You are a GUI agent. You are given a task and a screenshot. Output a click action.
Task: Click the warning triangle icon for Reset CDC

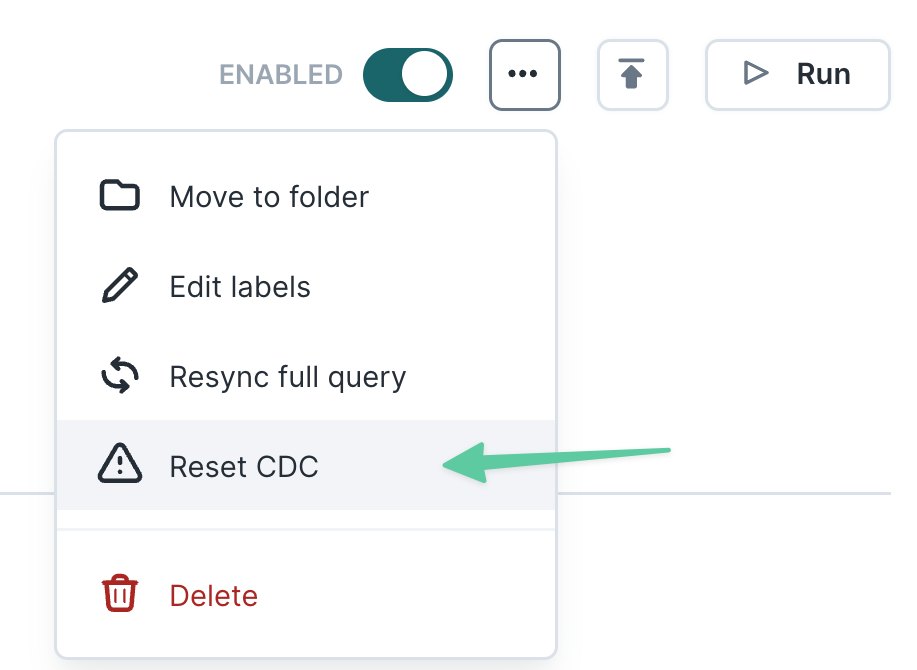120,465
